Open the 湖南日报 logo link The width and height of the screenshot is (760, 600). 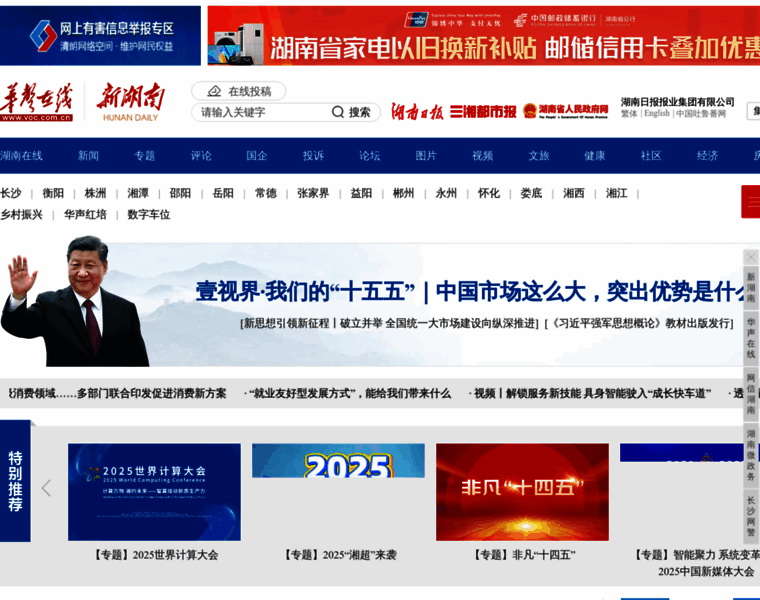(x=417, y=111)
